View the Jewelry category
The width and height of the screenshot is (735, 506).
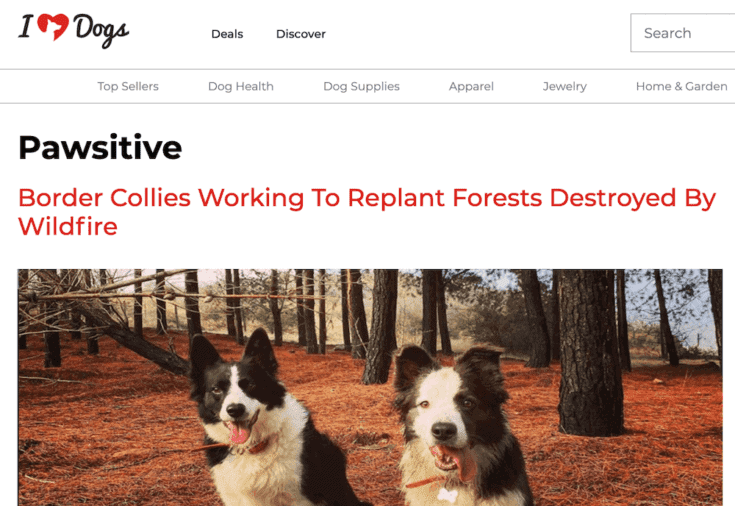point(564,86)
